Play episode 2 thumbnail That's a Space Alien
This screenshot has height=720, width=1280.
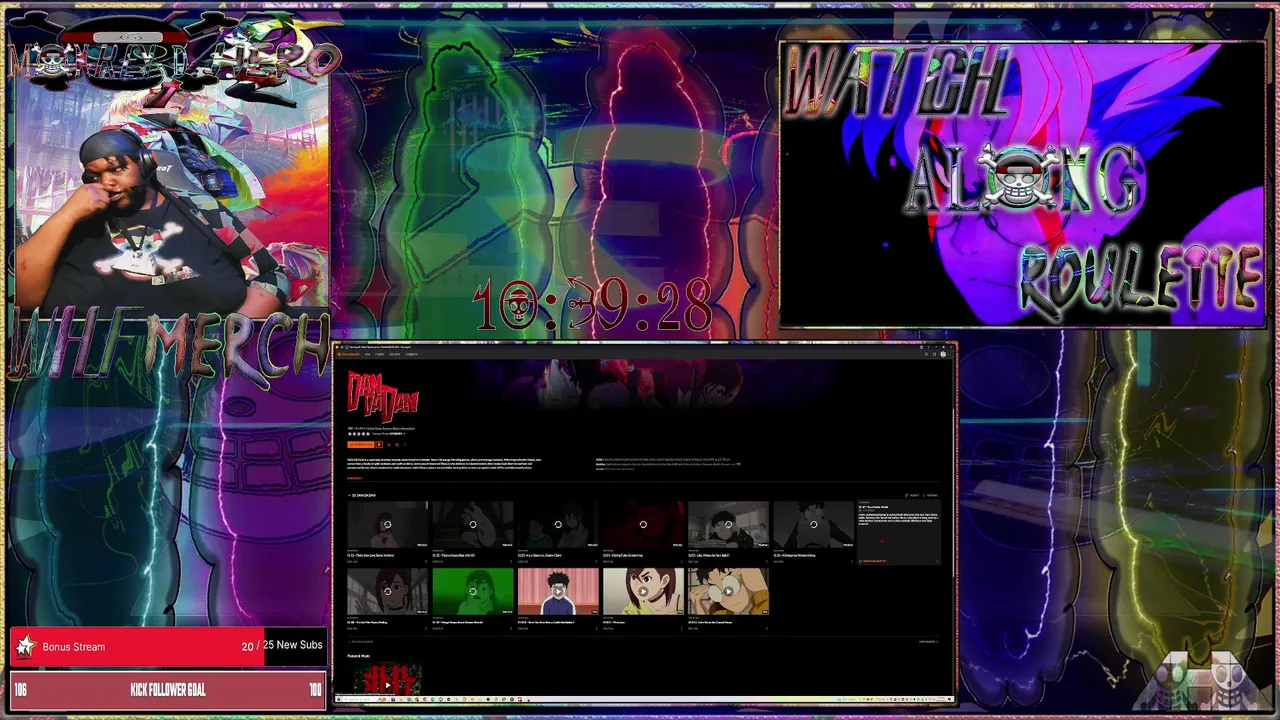coord(473,525)
